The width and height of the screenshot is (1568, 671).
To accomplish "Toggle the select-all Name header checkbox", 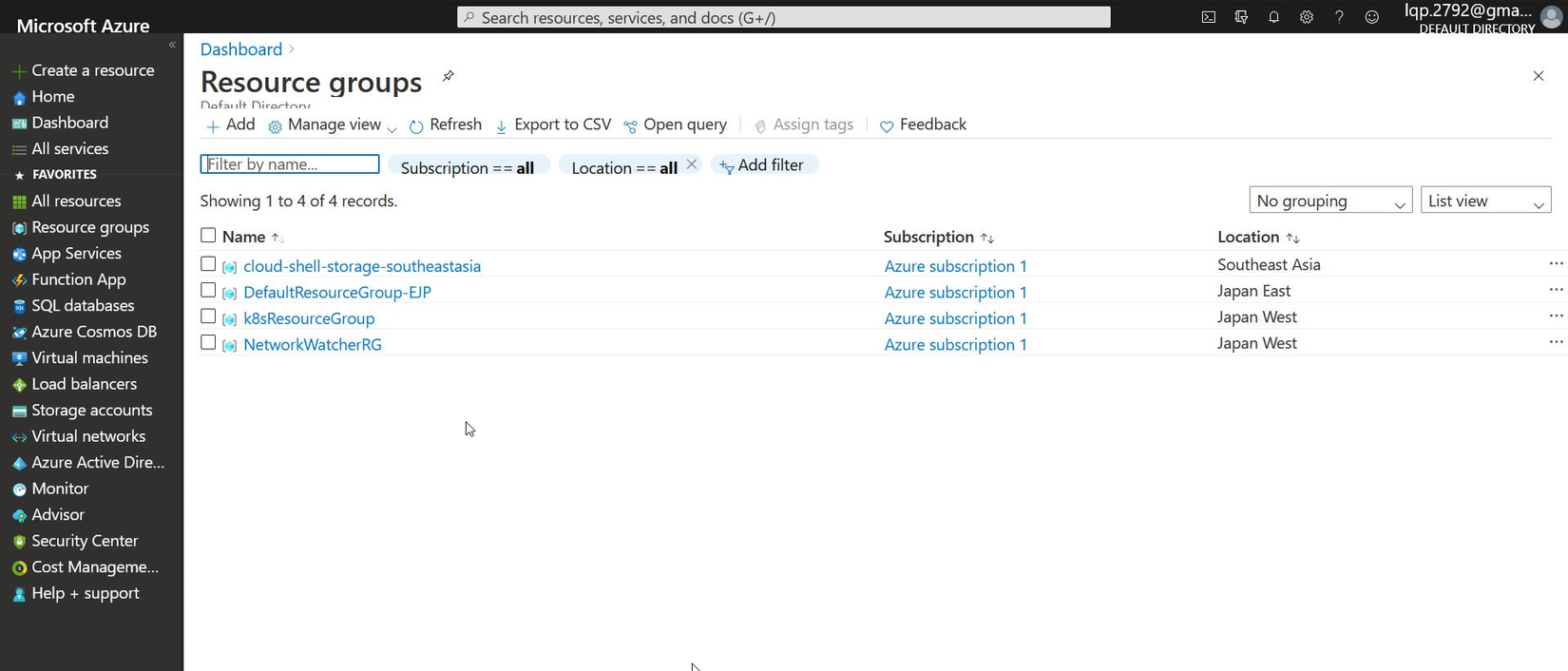I will click(208, 235).
